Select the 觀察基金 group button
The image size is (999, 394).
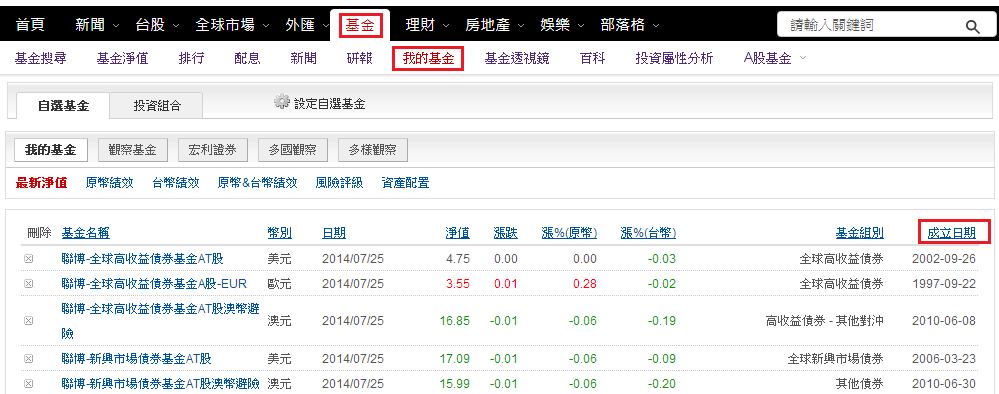(x=133, y=150)
